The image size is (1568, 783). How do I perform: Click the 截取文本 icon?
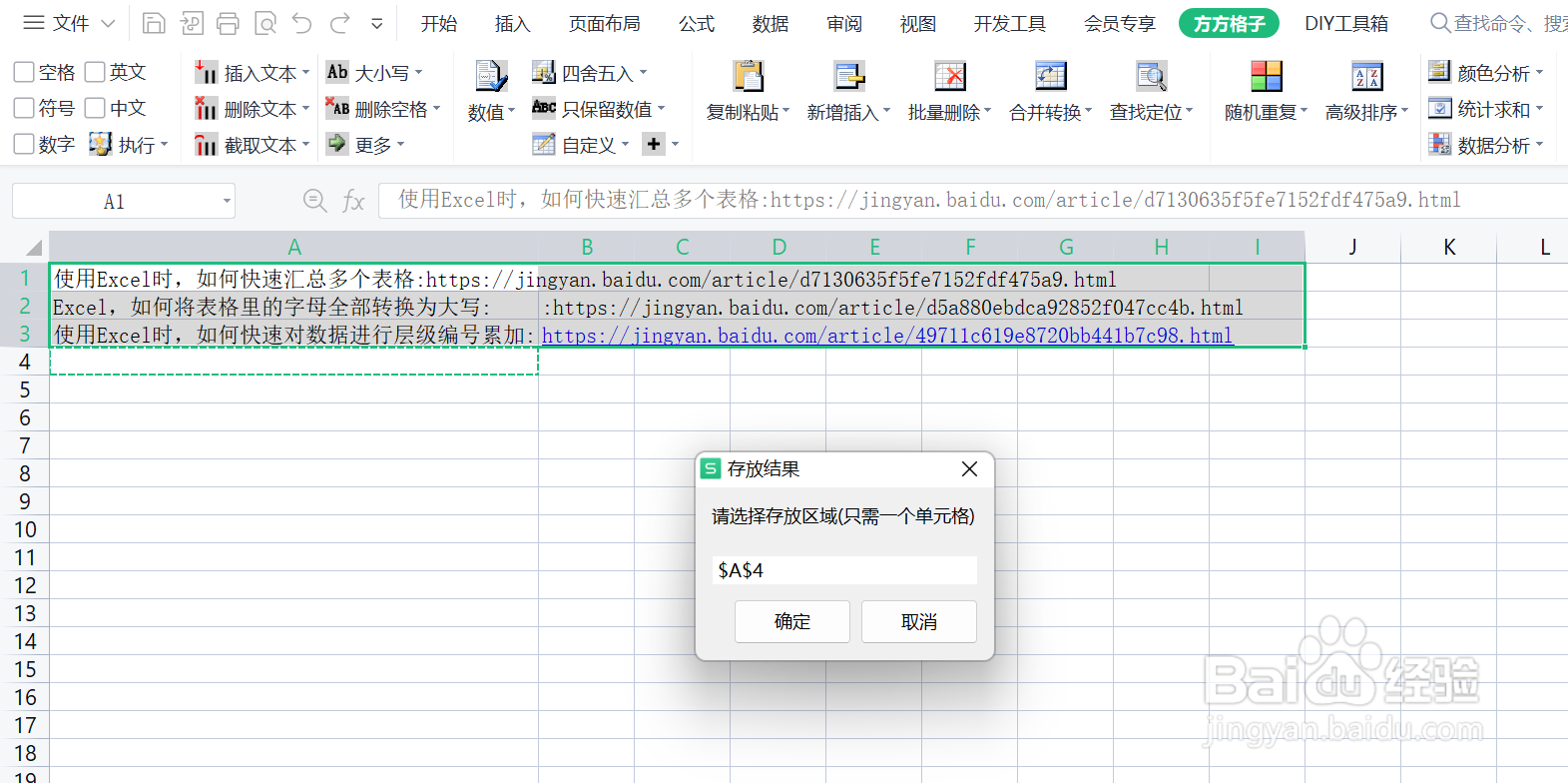pyautogui.click(x=206, y=145)
